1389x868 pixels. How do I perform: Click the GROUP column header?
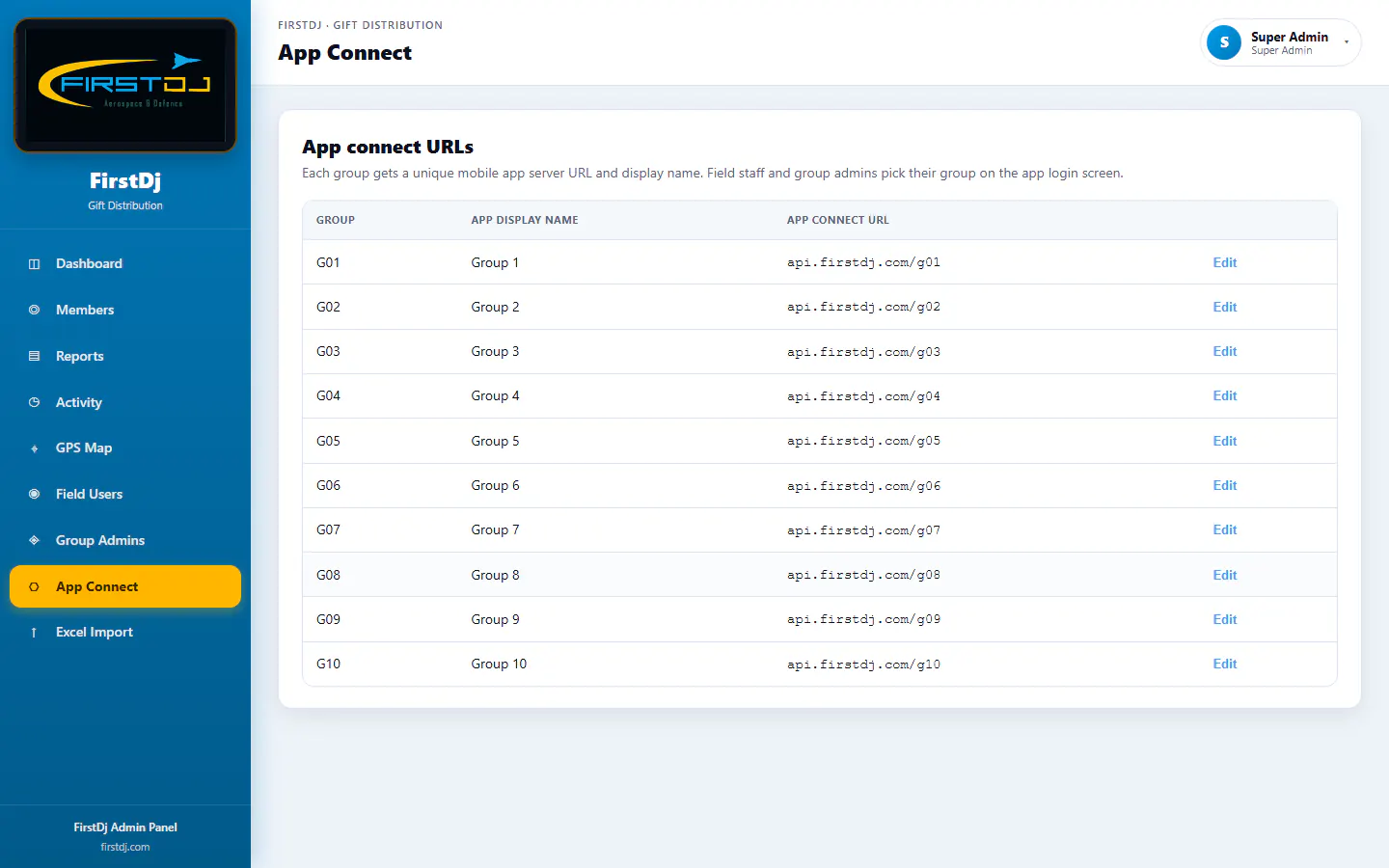[336, 220]
